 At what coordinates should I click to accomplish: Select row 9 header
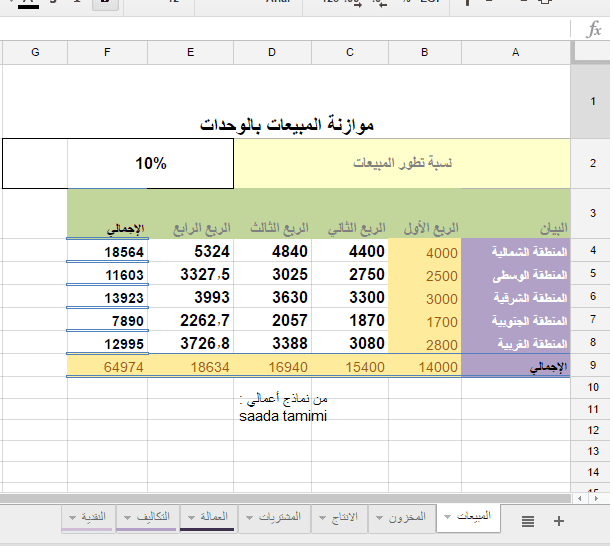click(592, 367)
